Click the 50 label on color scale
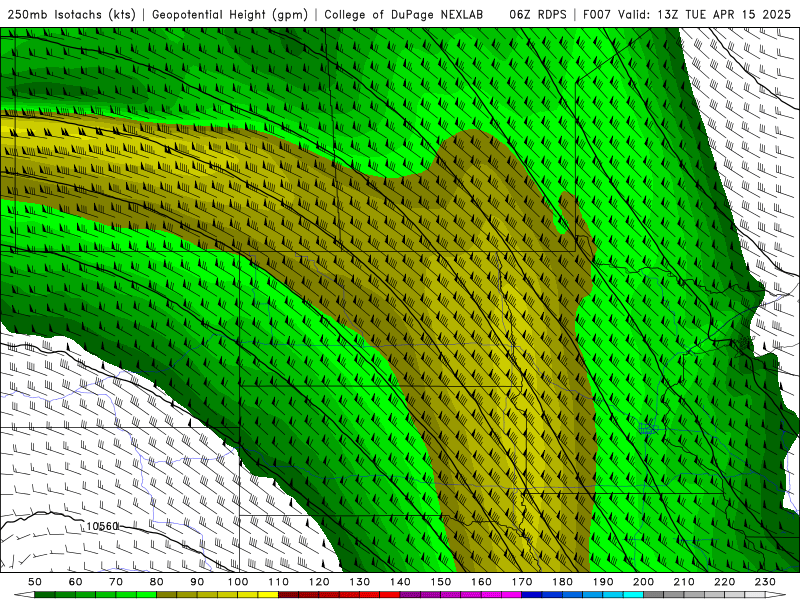The width and height of the screenshot is (800, 600). [x=35, y=582]
